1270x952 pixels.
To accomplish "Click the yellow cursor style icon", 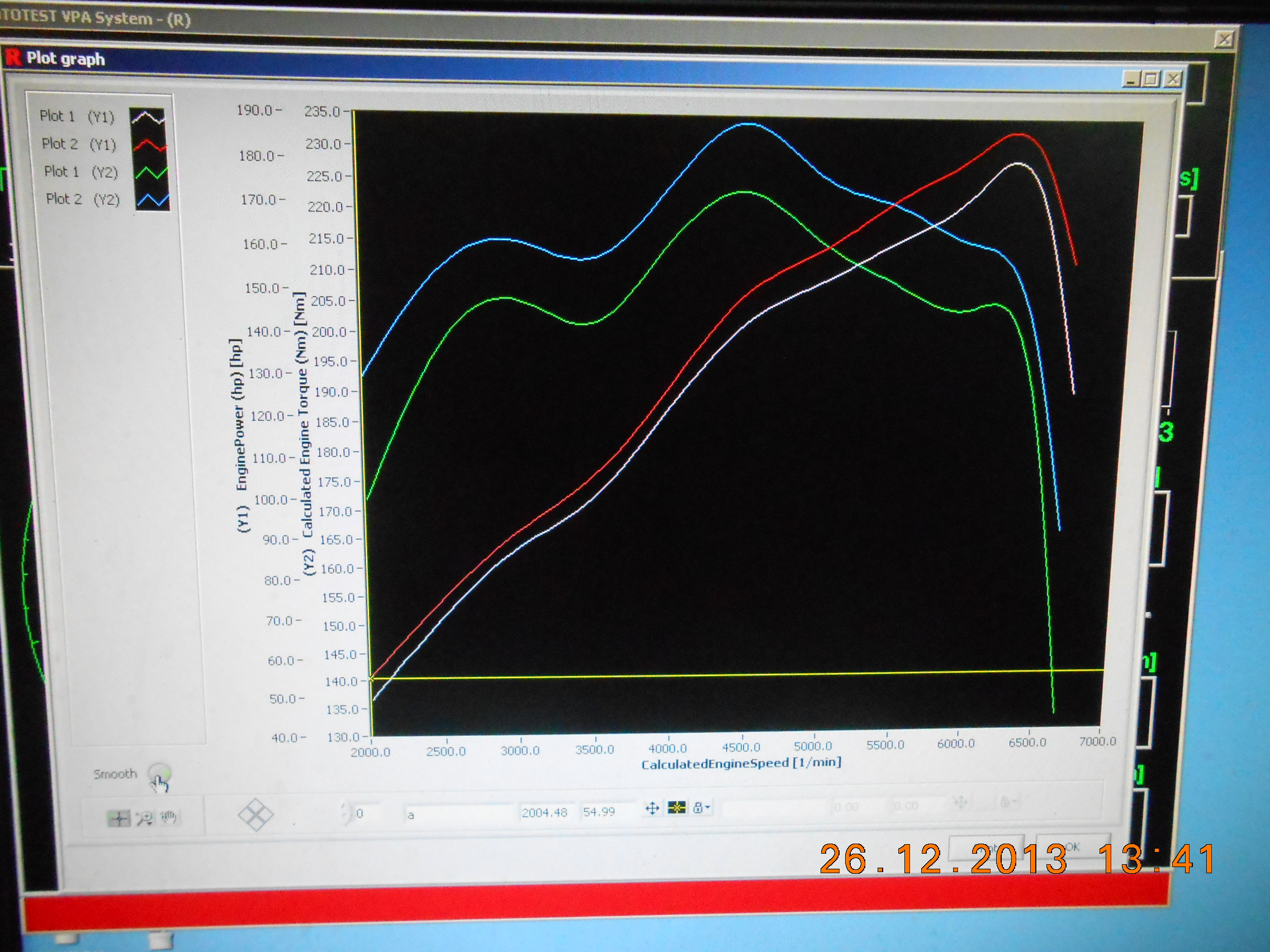I will click(x=677, y=808).
